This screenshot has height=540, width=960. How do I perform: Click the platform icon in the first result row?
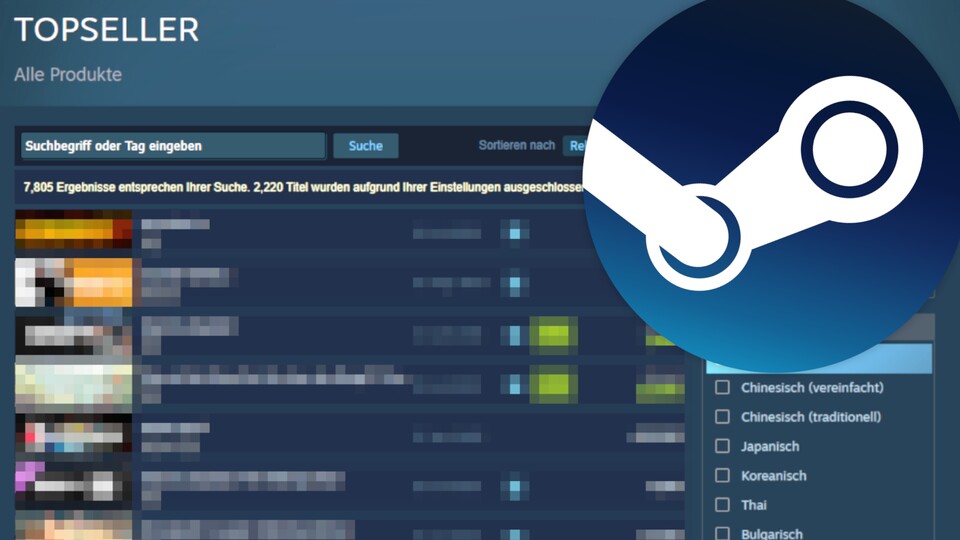tap(514, 233)
